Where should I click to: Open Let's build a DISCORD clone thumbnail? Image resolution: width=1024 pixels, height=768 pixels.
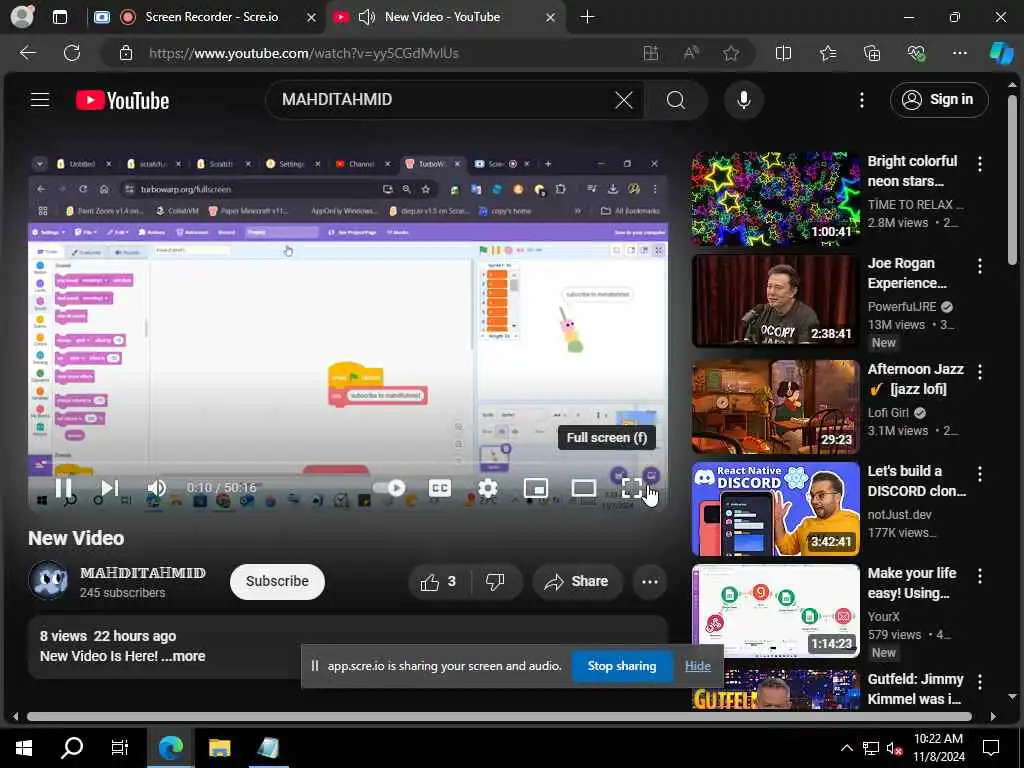(x=775, y=509)
